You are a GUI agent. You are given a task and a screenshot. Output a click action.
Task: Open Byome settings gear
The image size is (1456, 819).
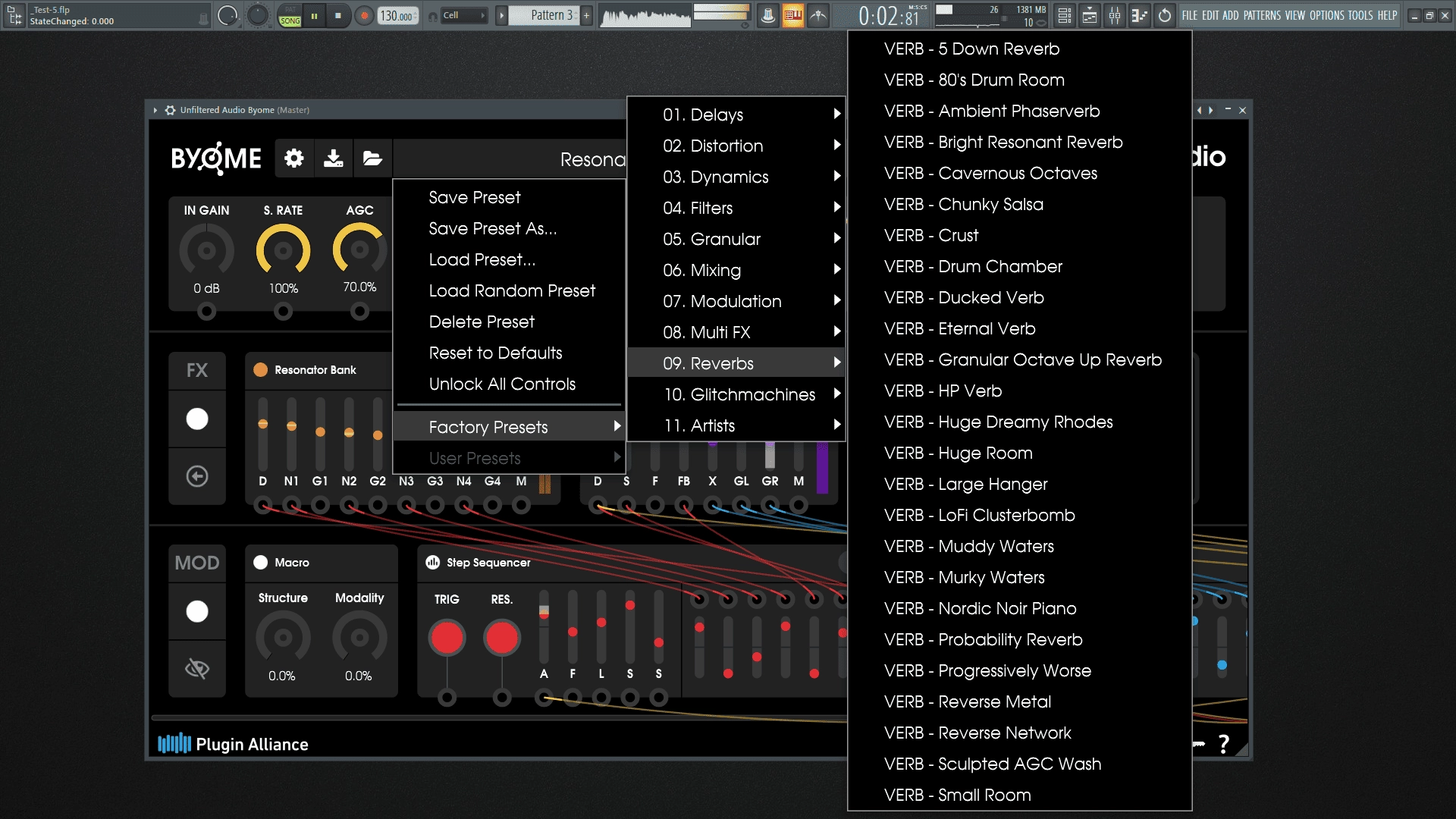294,158
